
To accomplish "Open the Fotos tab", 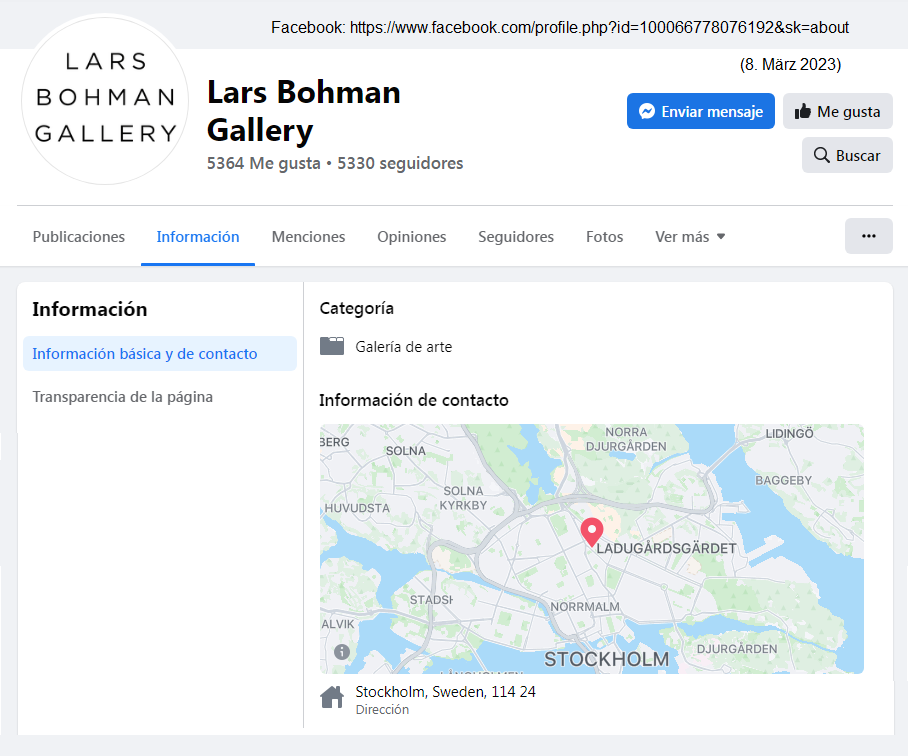I will coord(604,237).
